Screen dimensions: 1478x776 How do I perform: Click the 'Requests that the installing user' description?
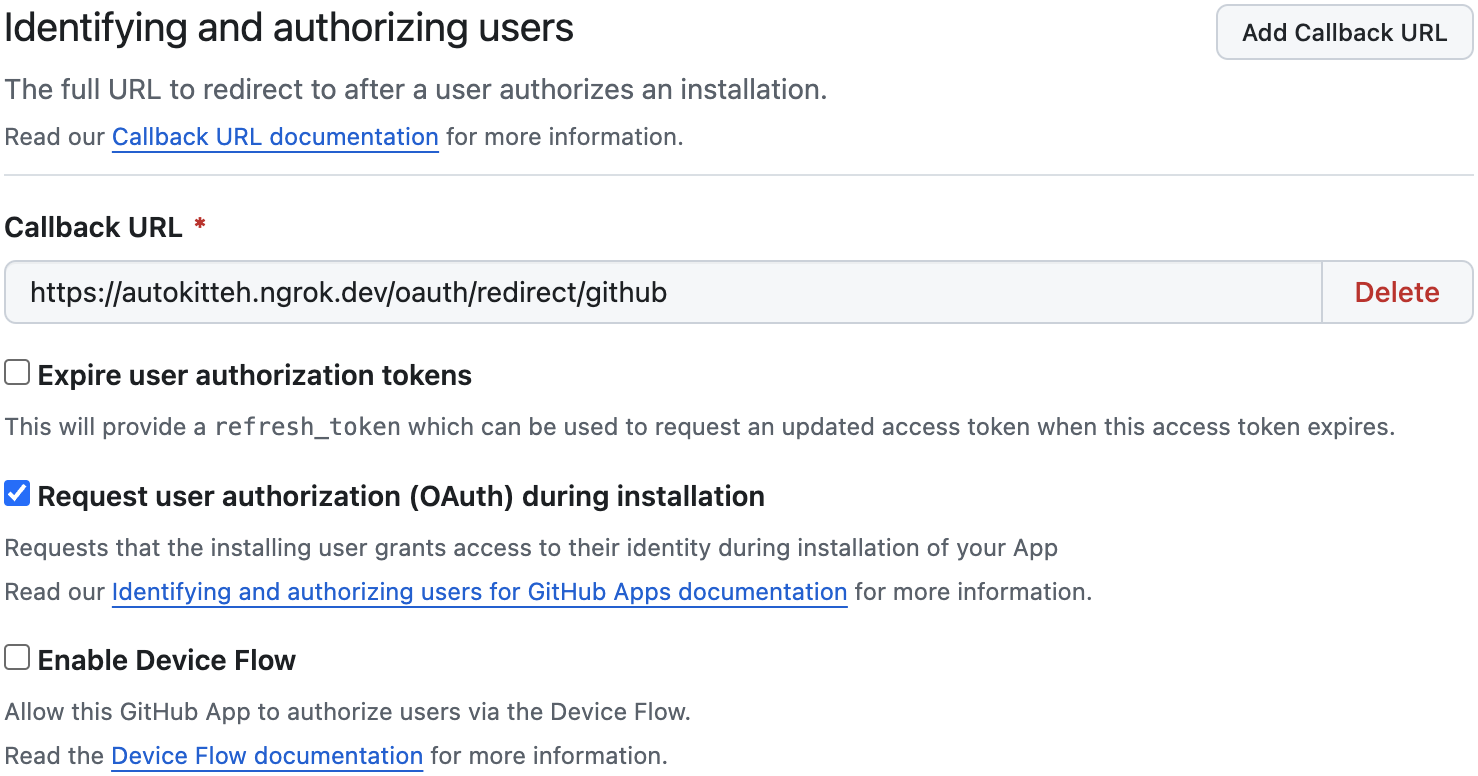(531, 548)
